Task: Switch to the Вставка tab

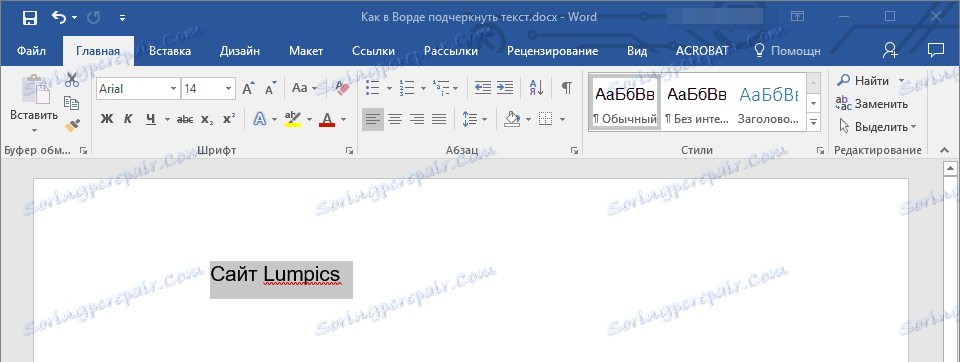Action: point(170,51)
